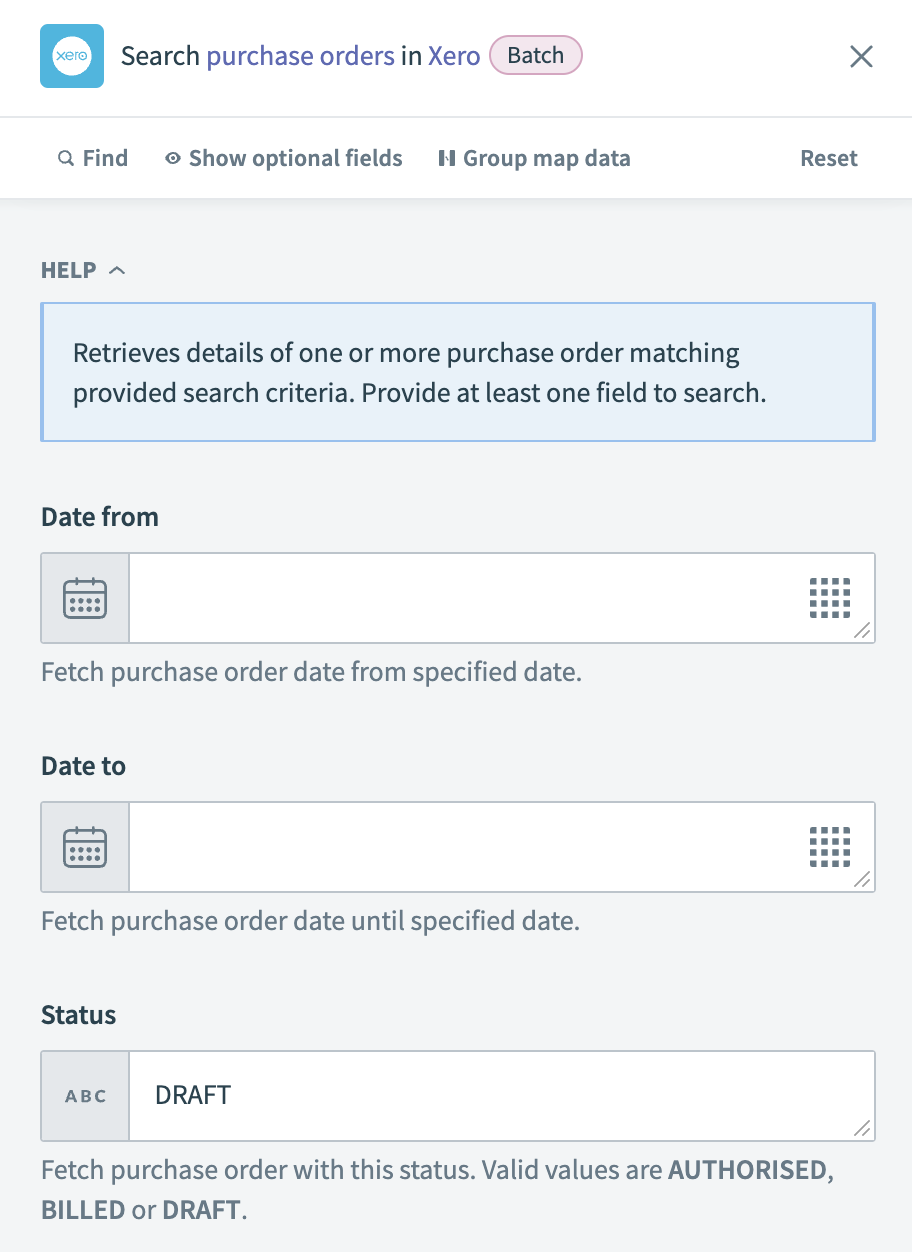Click the Batch badge in the header
912x1252 pixels.
point(536,56)
